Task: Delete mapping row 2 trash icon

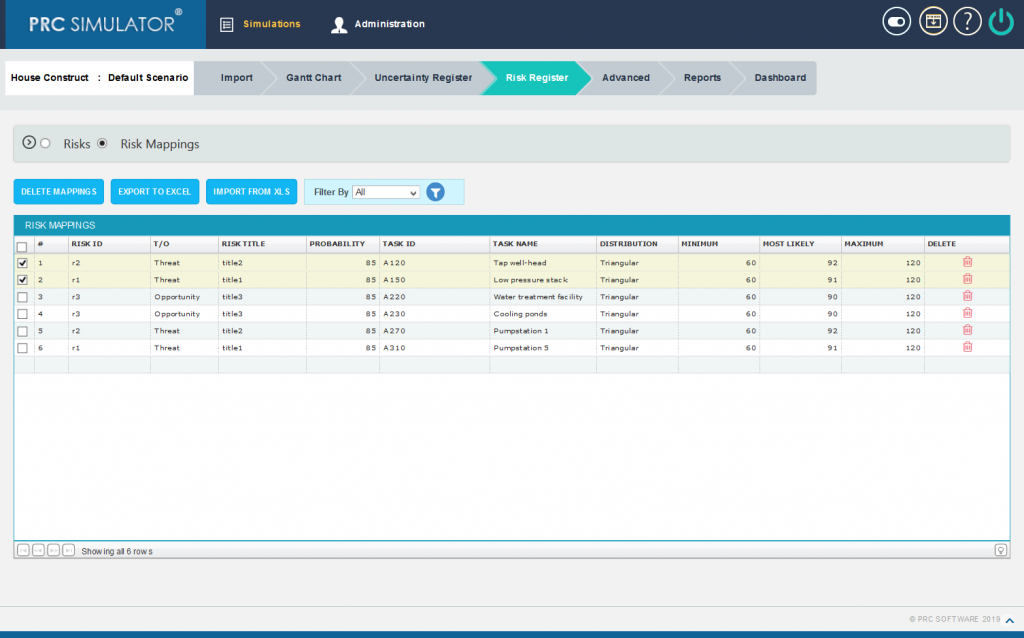Action: tap(967, 279)
